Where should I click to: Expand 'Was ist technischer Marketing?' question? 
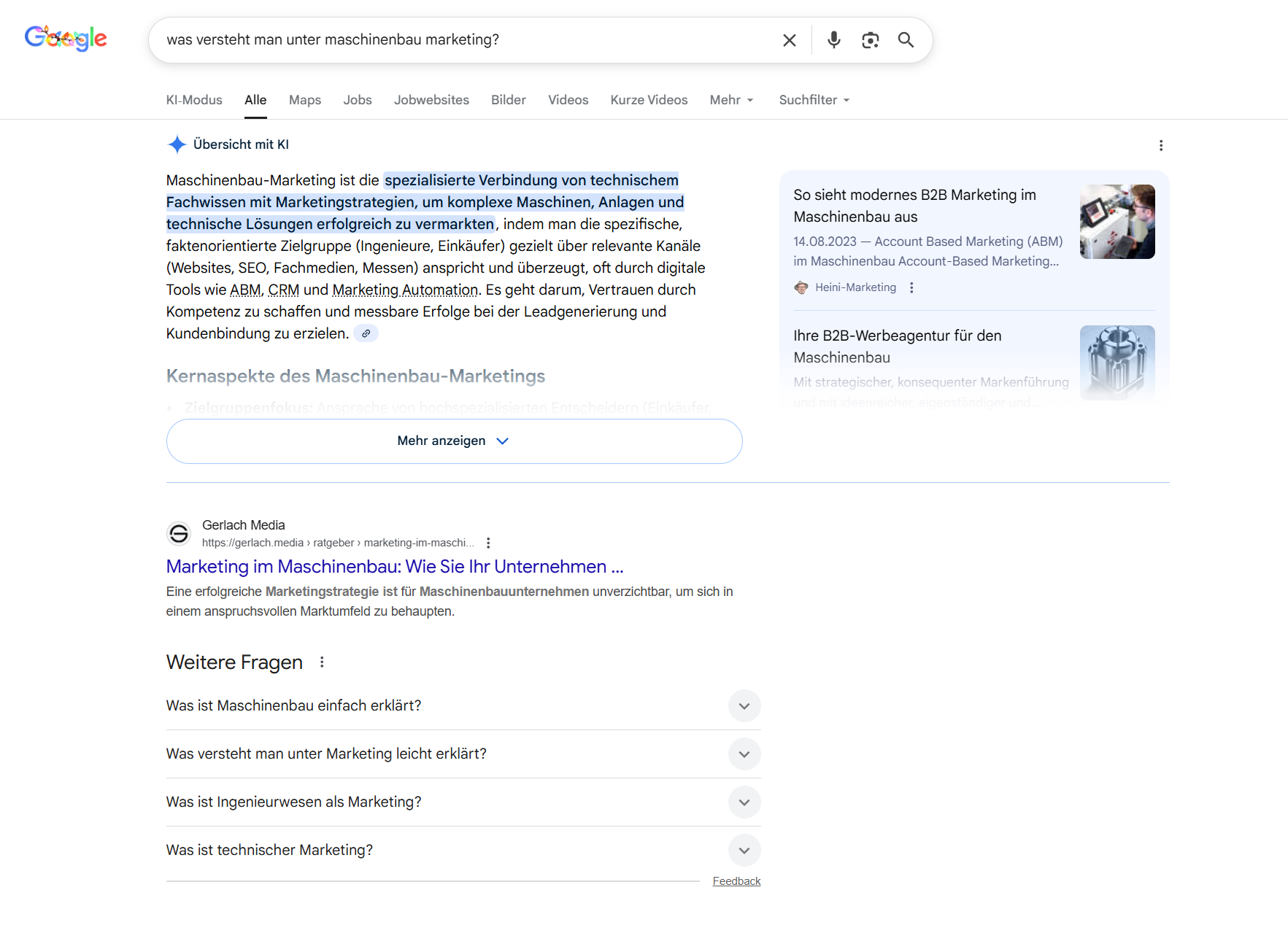[x=744, y=851]
